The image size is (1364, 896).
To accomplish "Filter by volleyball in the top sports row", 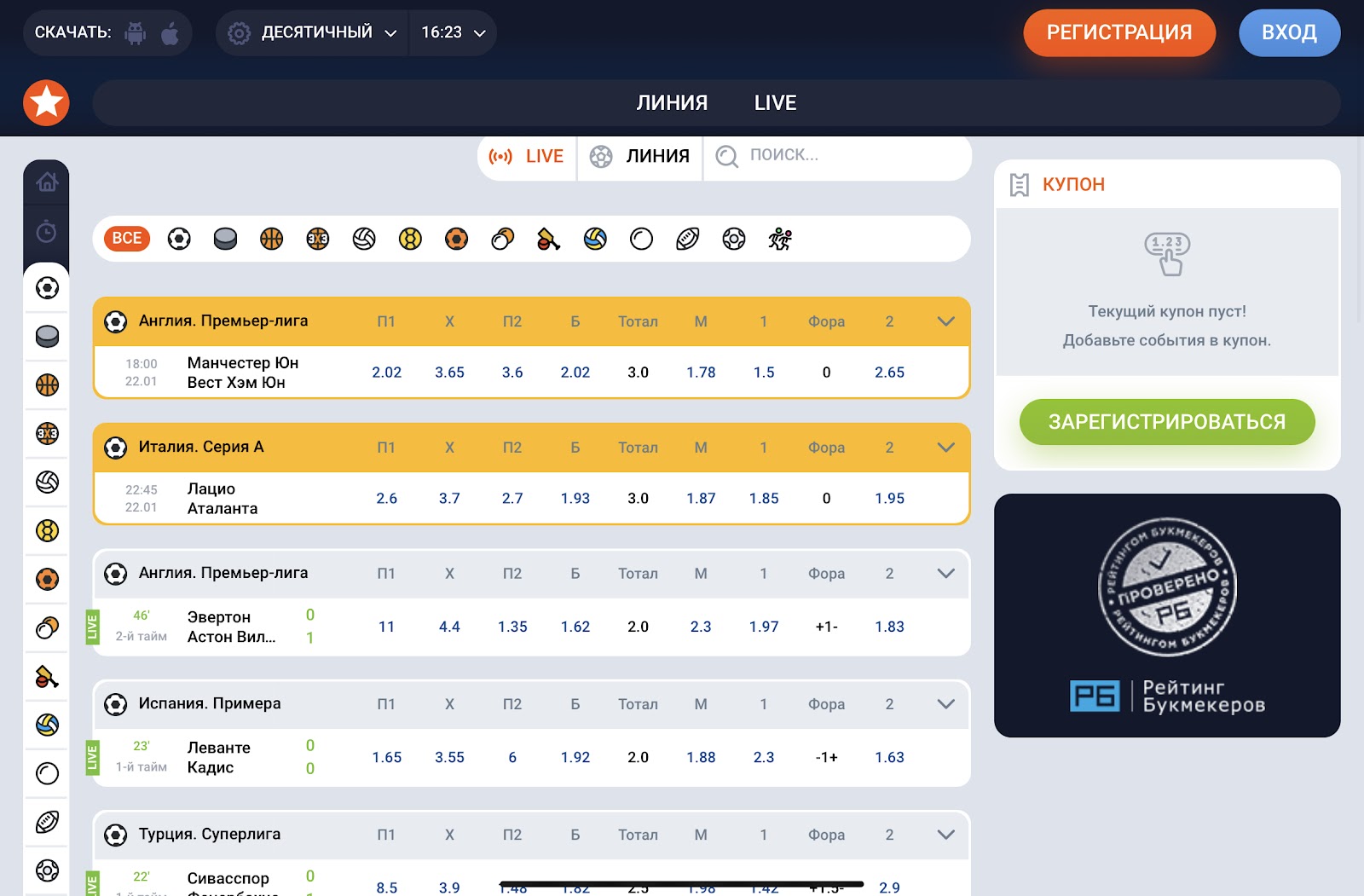I will (x=364, y=239).
